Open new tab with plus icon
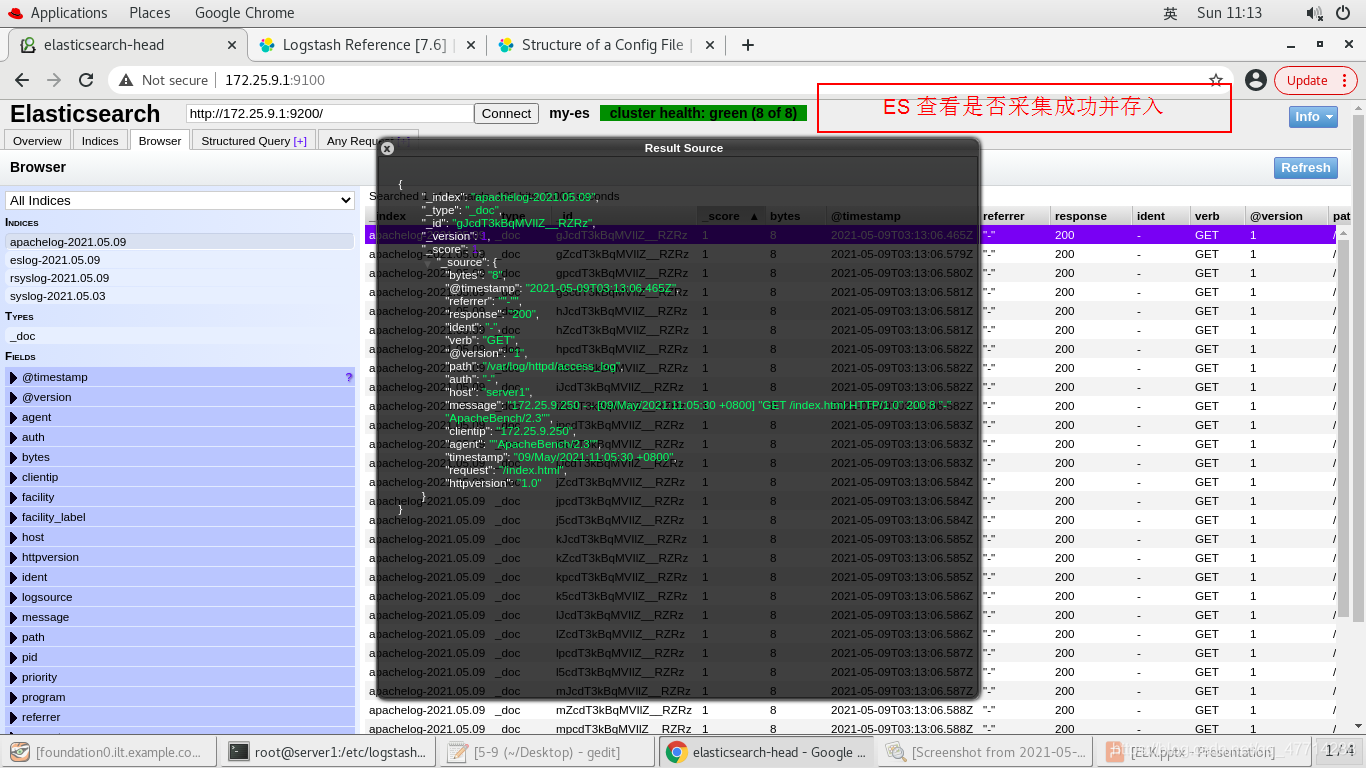The width and height of the screenshot is (1366, 768). 747,45
